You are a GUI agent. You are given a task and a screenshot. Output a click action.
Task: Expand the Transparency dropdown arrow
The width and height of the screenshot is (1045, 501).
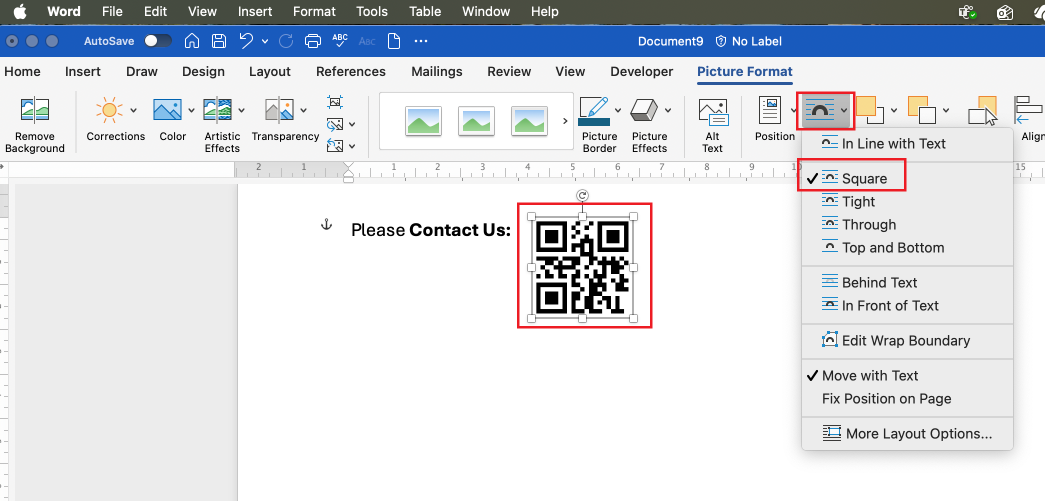303,110
